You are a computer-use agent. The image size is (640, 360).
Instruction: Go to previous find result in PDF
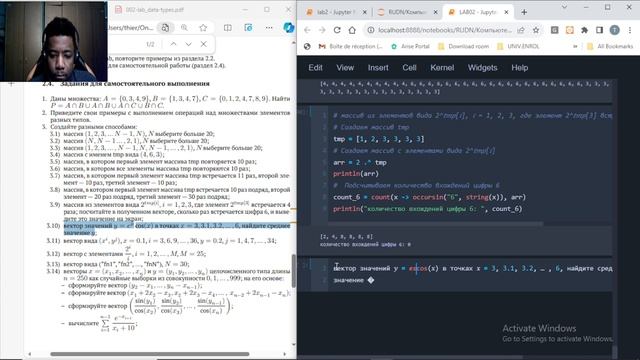[x=173, y=44]
